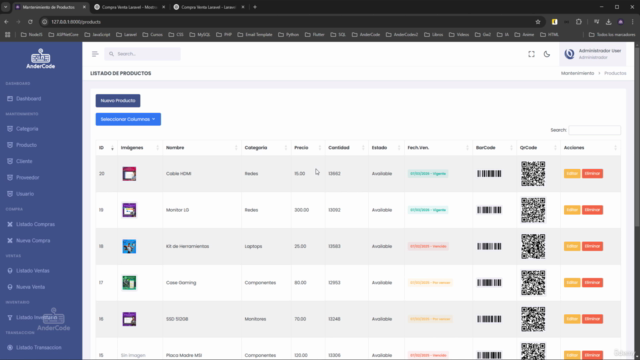Click Monitor LG product image thumbnail
Viewport: 640px width, 360px height.
[129, 210]
